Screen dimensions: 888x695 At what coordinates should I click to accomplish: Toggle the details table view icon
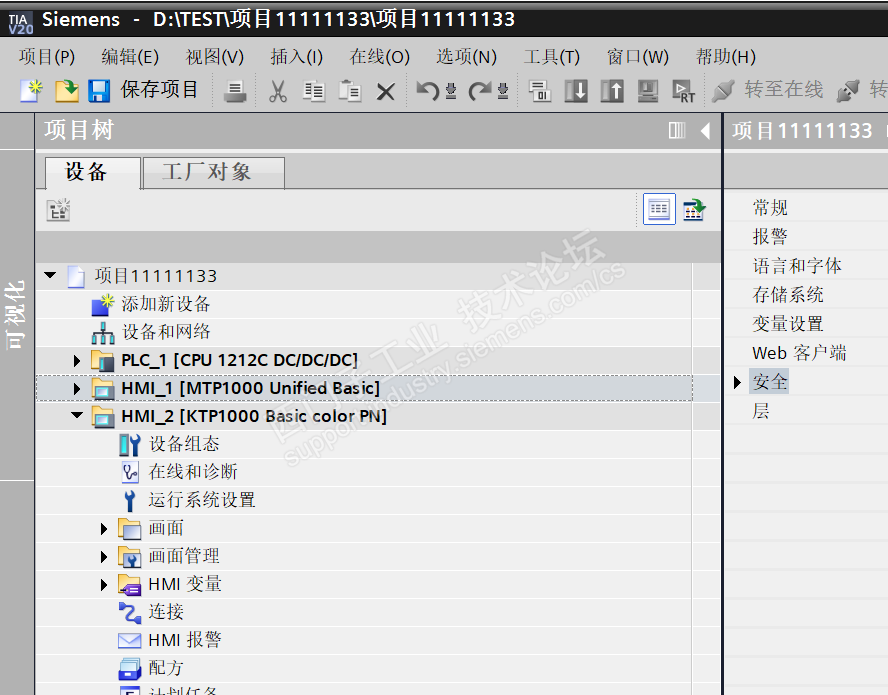click(x=659, y=209)
